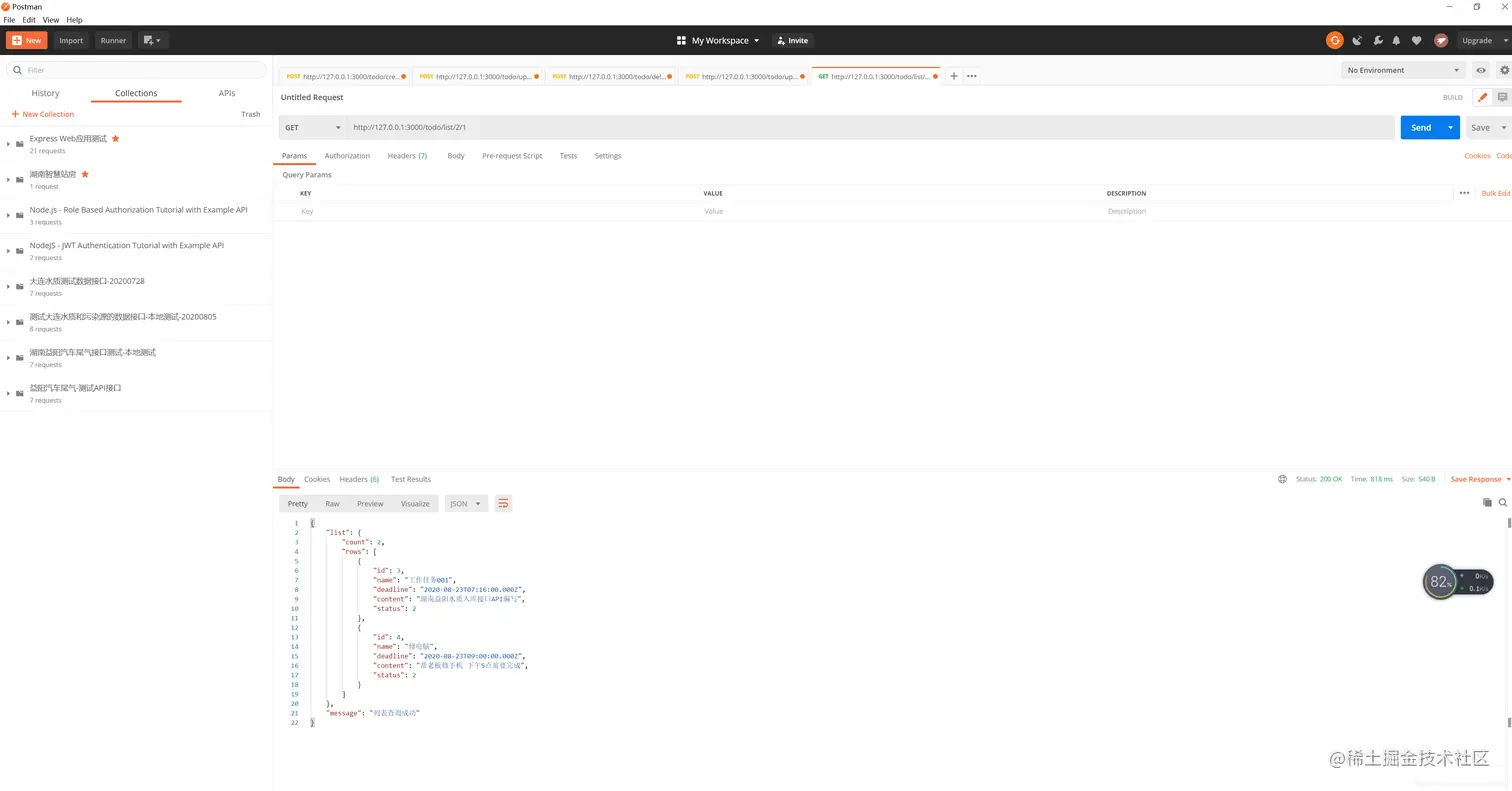Open the Edit menu

point(29,20)
